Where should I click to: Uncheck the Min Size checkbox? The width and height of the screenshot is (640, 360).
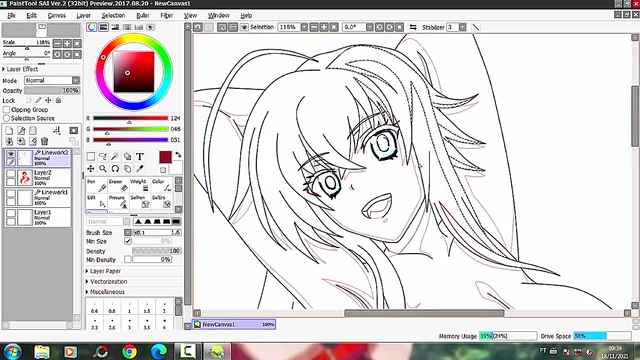tap(128, 241)
